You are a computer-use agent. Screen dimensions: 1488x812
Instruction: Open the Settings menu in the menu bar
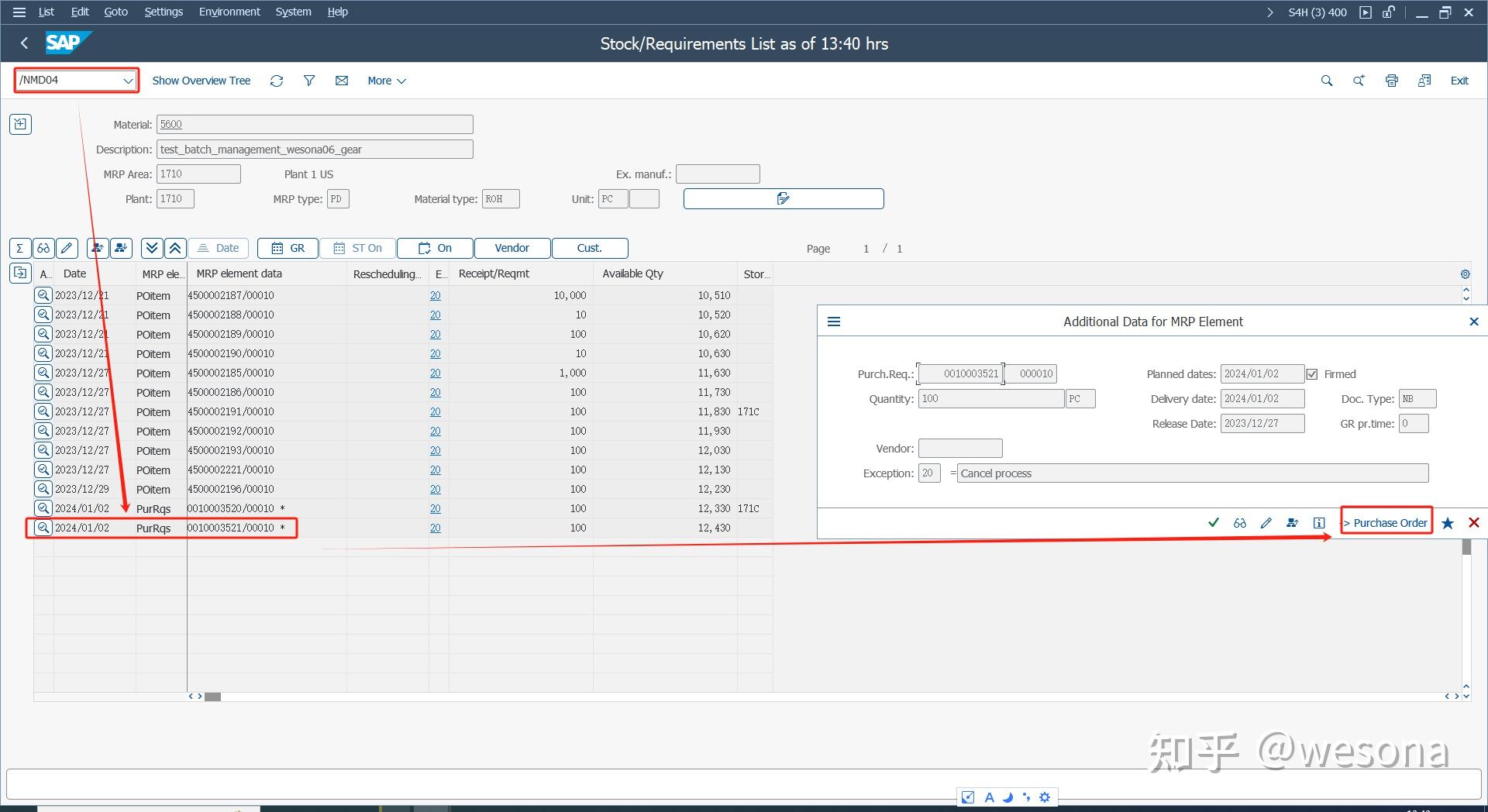(163, 12)
